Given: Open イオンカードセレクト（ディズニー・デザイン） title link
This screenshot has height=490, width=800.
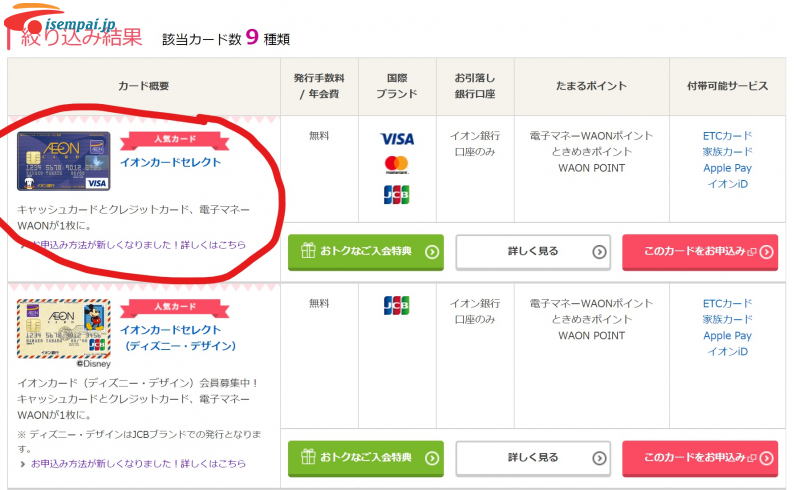Looking at the screenshot, I should (x=178, y=338).
